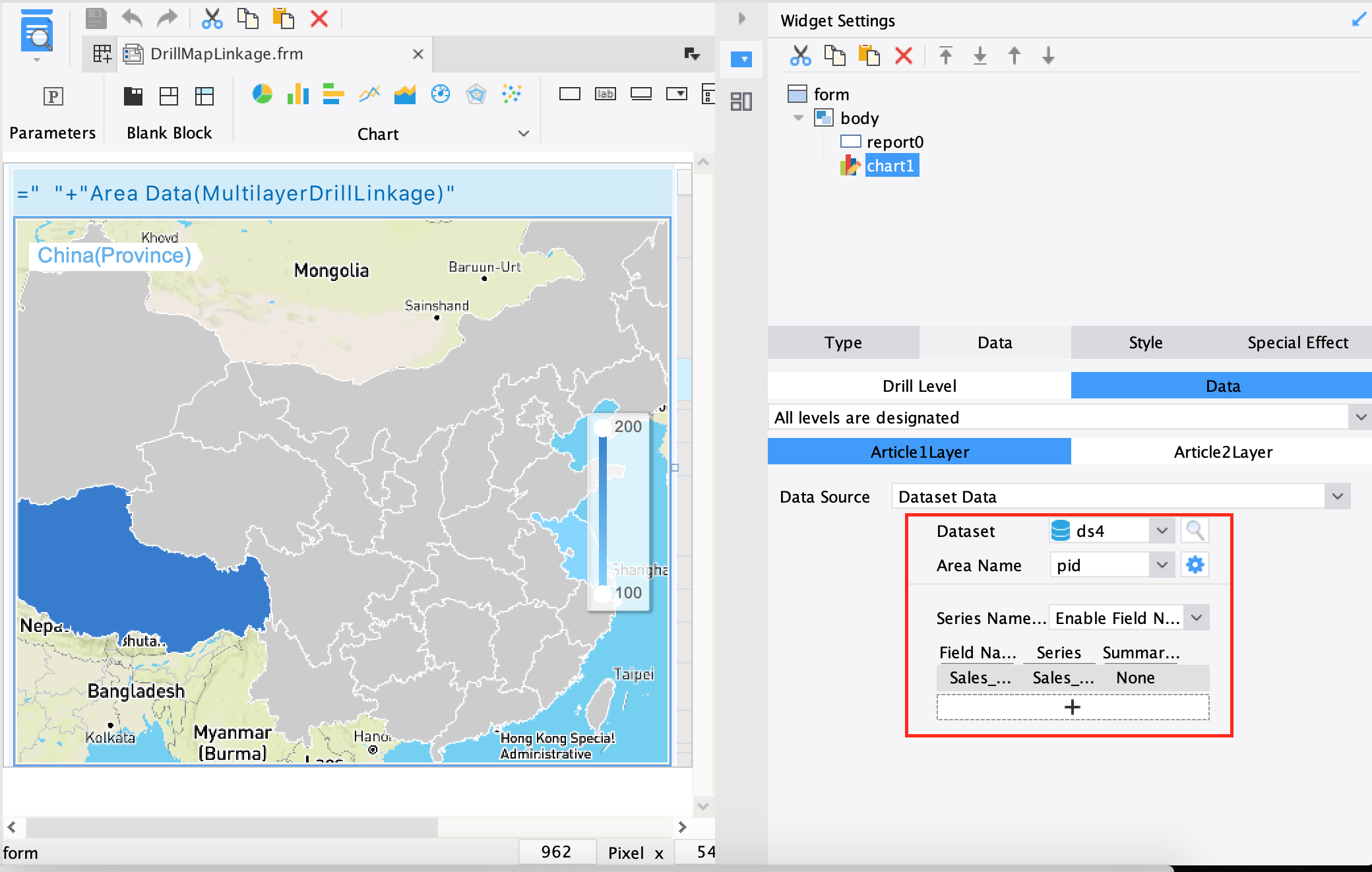The image size is (1372, 872).
Task: Click the dataset preview magnifier icon
Action: [1195, 530]
